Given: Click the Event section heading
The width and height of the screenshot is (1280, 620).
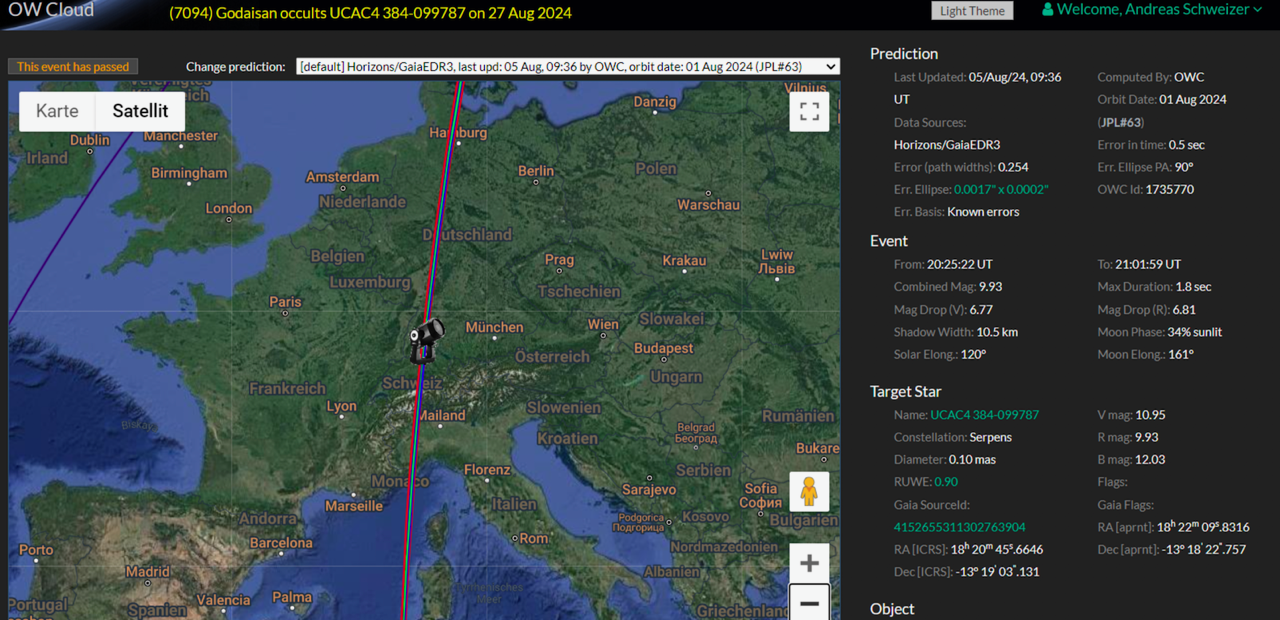Looking at the screenshot, I should [889, 241].
